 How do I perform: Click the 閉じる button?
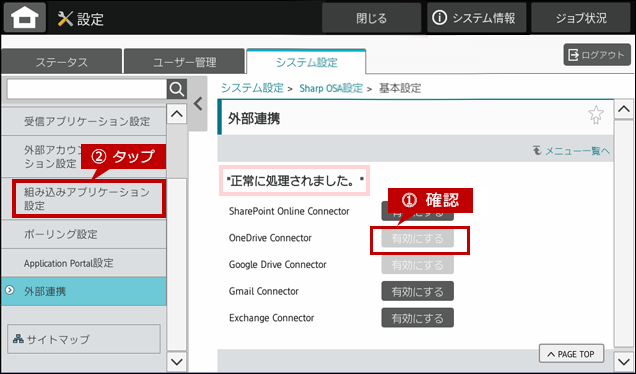(372, 18)
